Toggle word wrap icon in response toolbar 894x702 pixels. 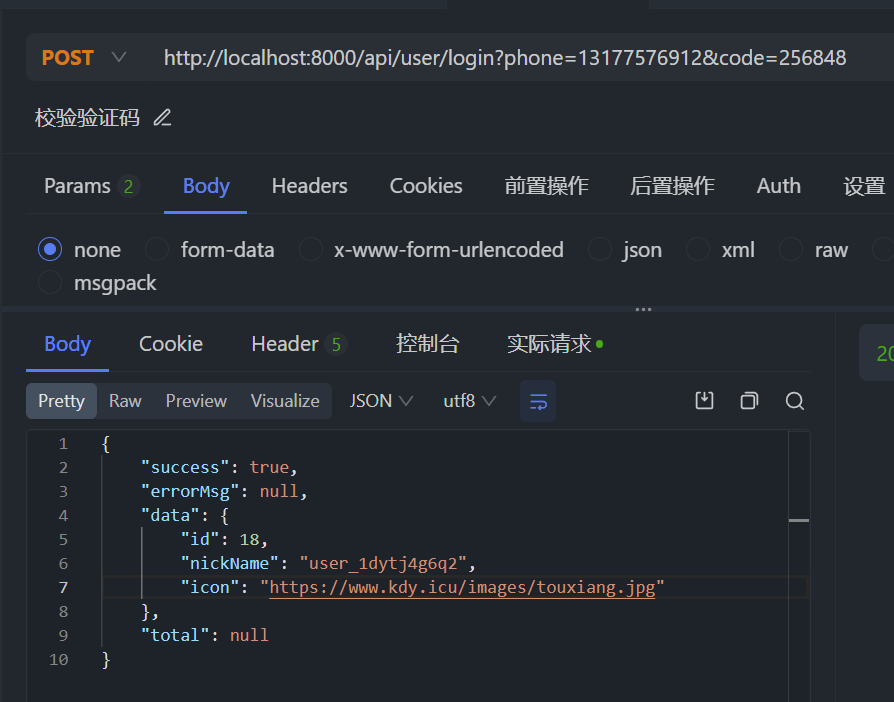point(538,401)
